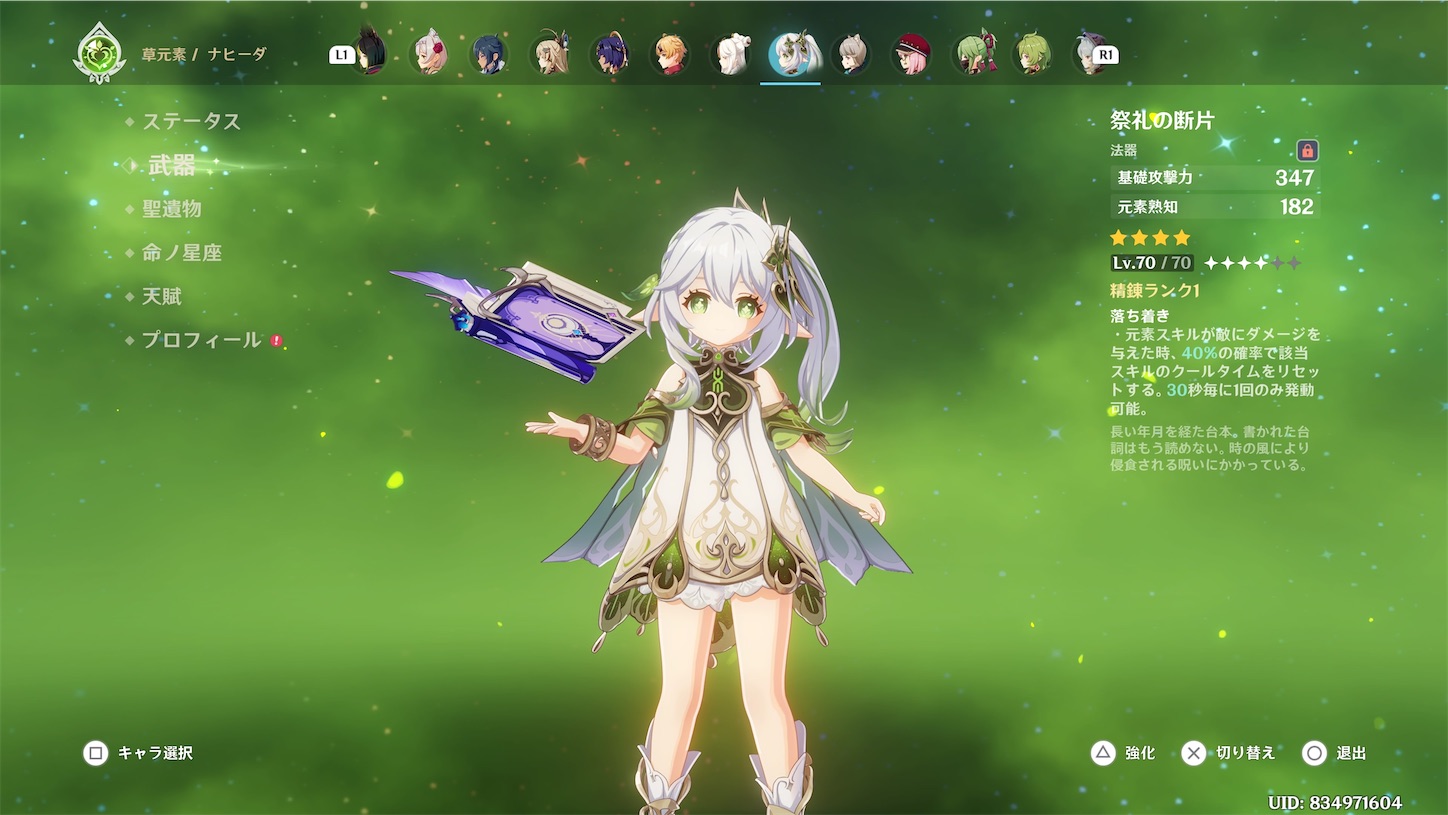Click the red alert badge beside プロフィール

[x=277, y=341]
